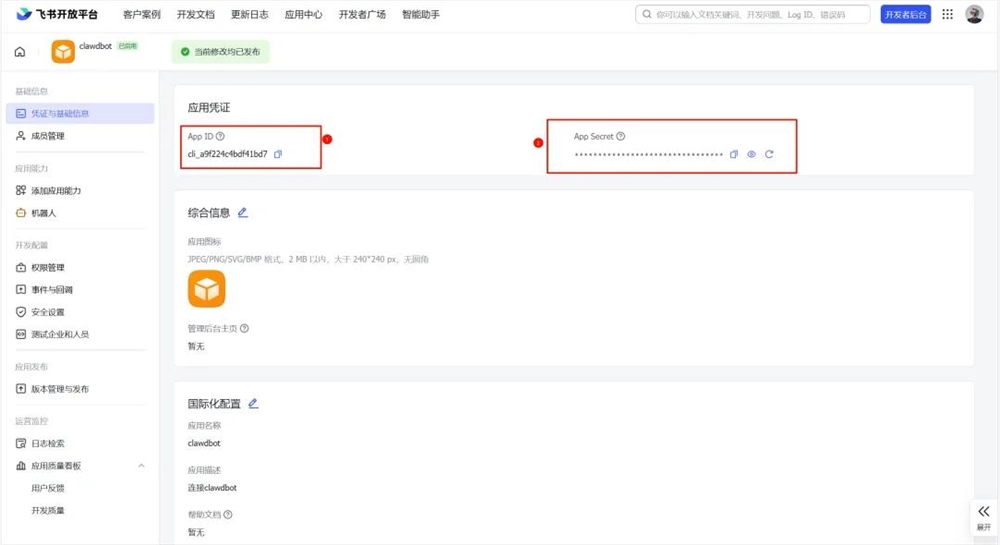Regenerate the App Secret with refresh icon

pos(769,154)
